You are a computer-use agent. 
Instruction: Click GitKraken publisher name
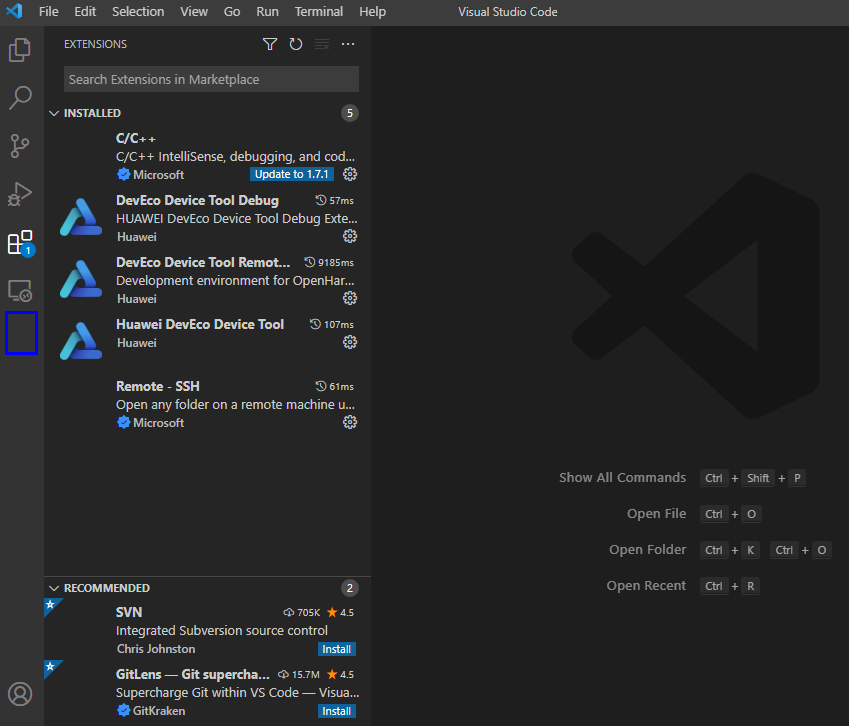pos(159,711)
